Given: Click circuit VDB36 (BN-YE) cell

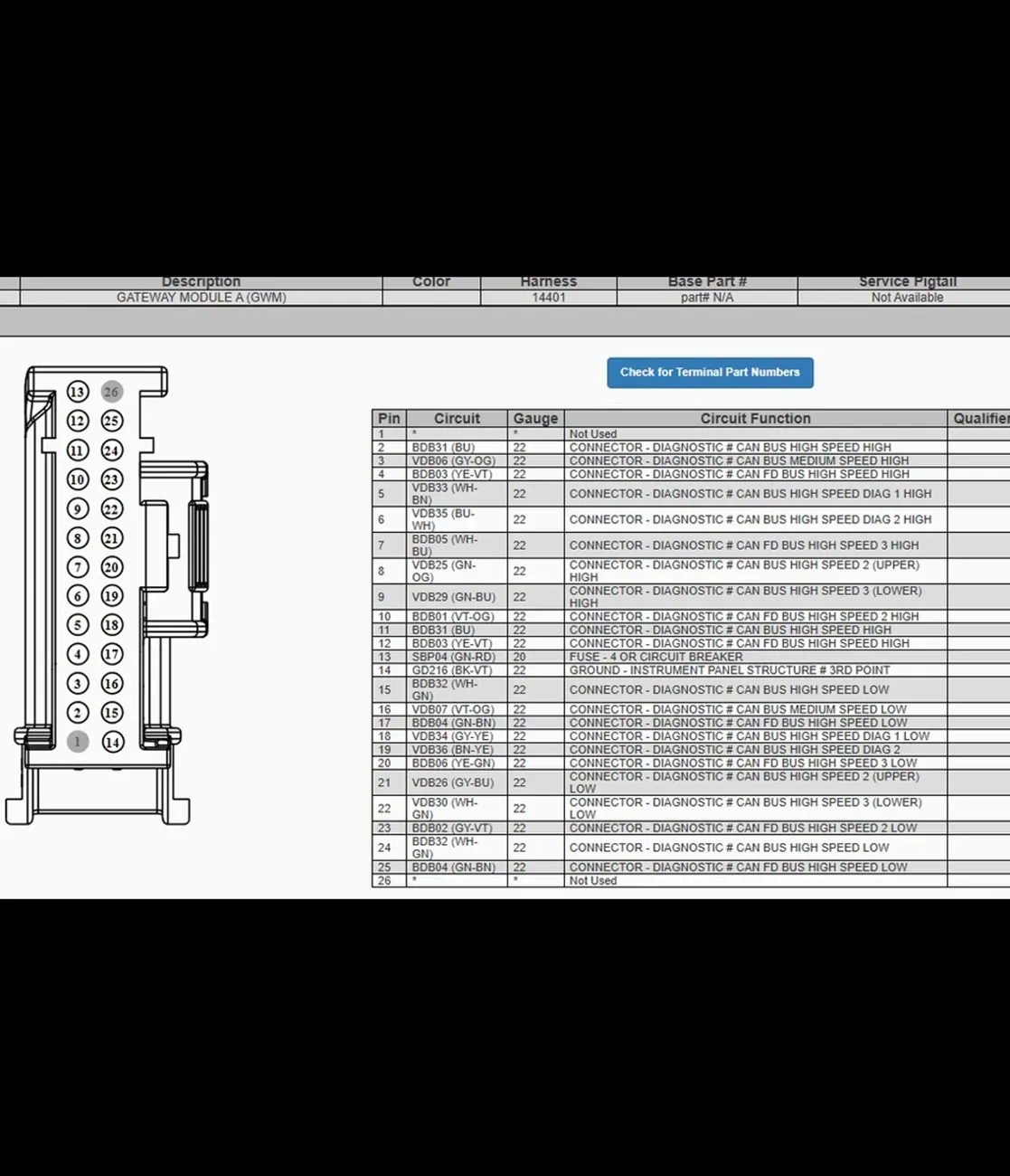Looking at the screenshot, I should point(457,750).
